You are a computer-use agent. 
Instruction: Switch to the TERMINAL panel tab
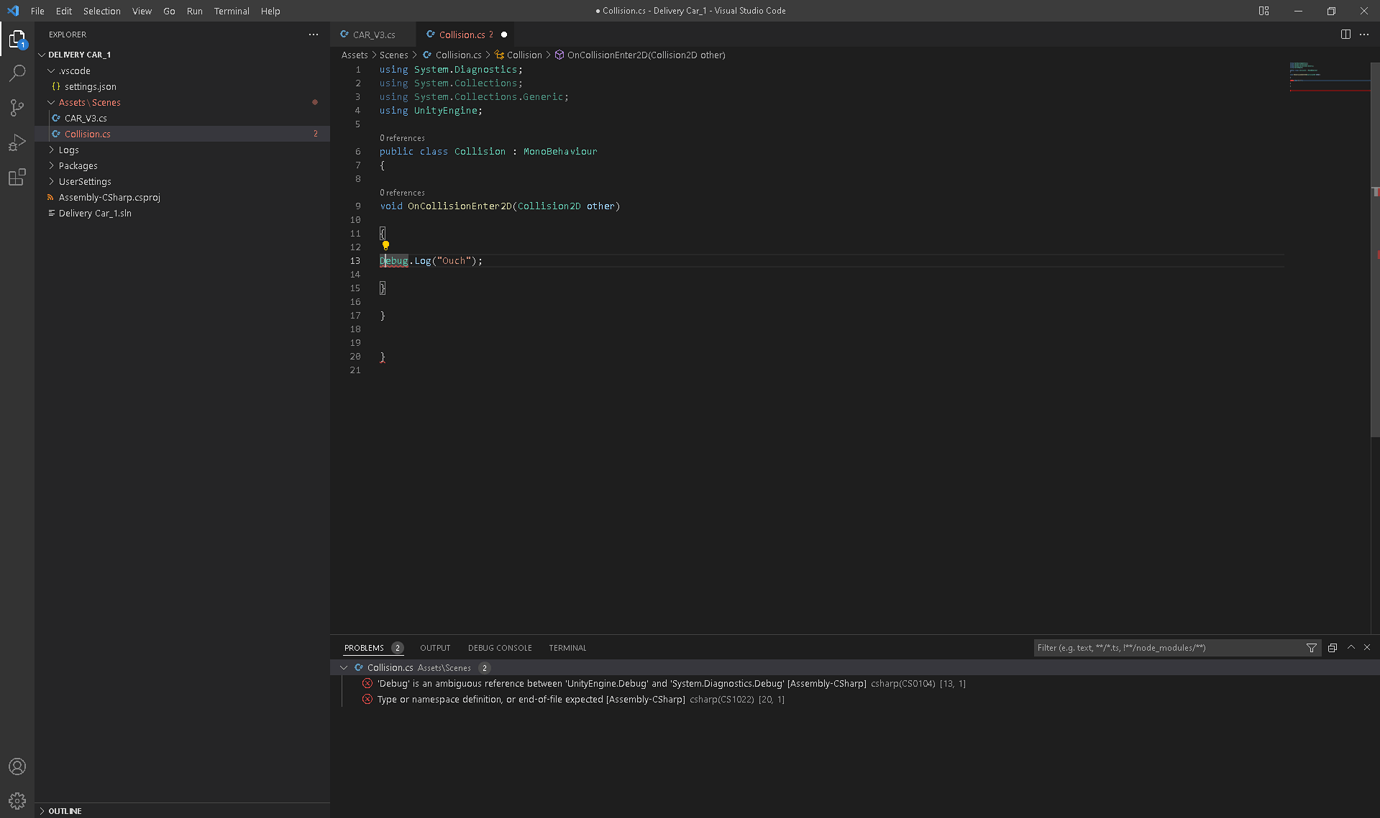pos(567,648)
